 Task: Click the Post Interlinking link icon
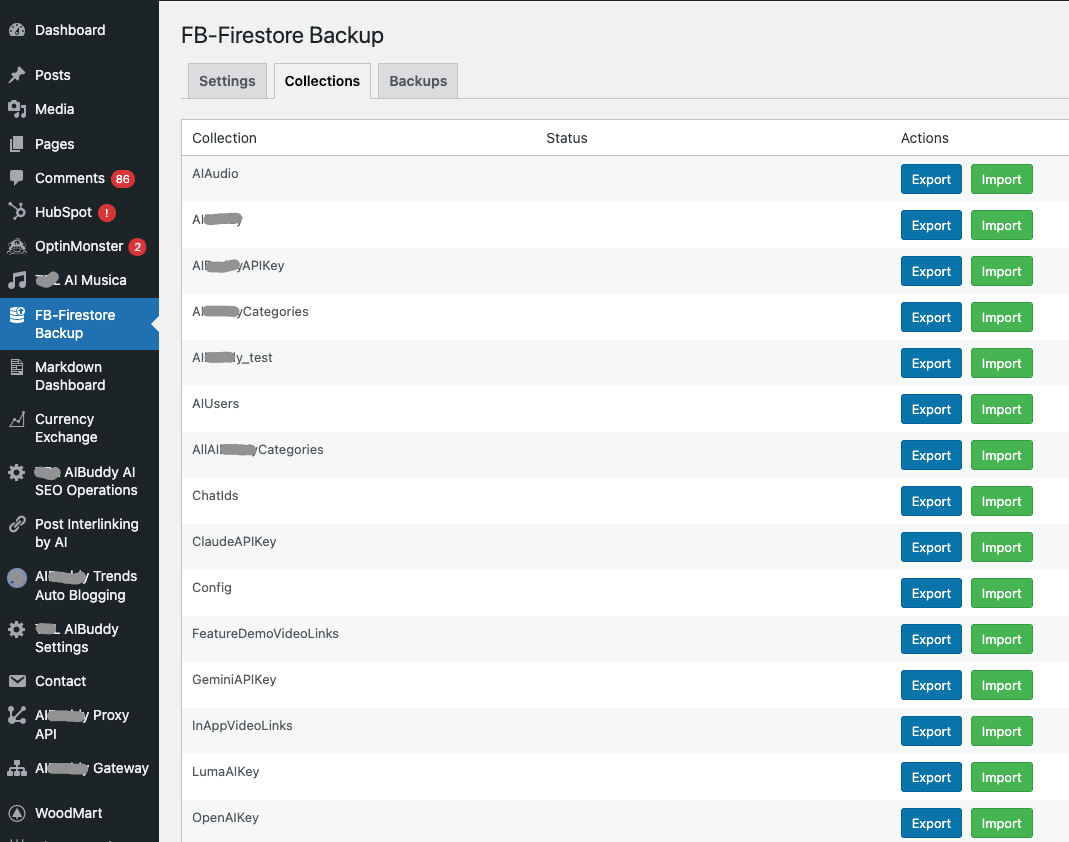pos(17,524)
